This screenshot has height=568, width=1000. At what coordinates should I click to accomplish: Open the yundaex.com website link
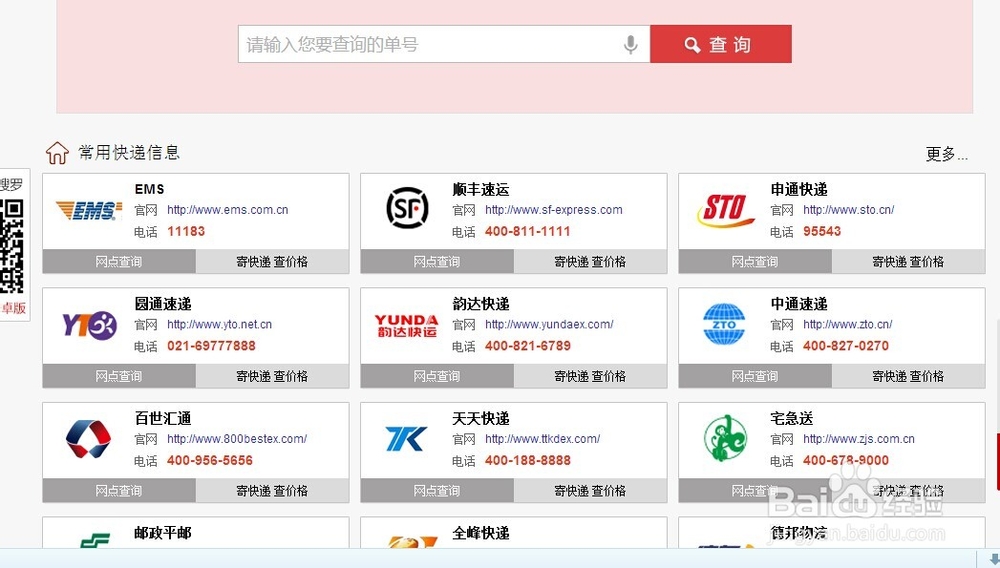point(549,324)
